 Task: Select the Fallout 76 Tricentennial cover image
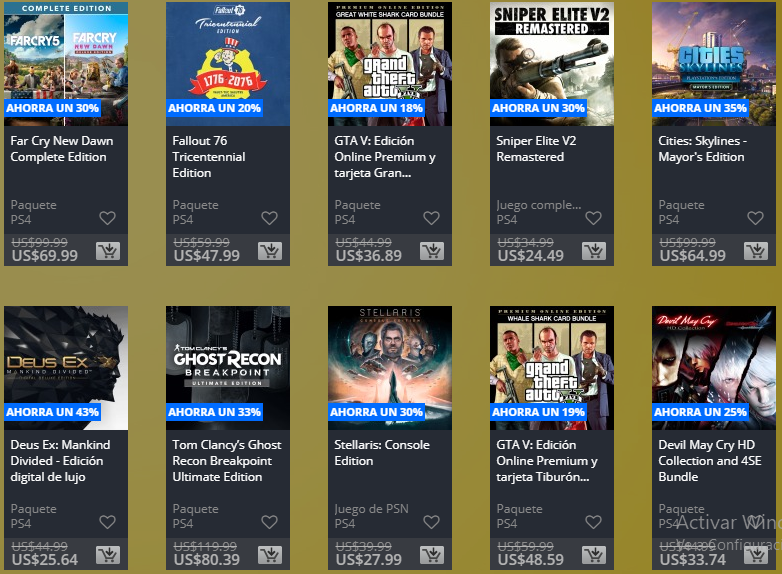[x=228, y=64]
